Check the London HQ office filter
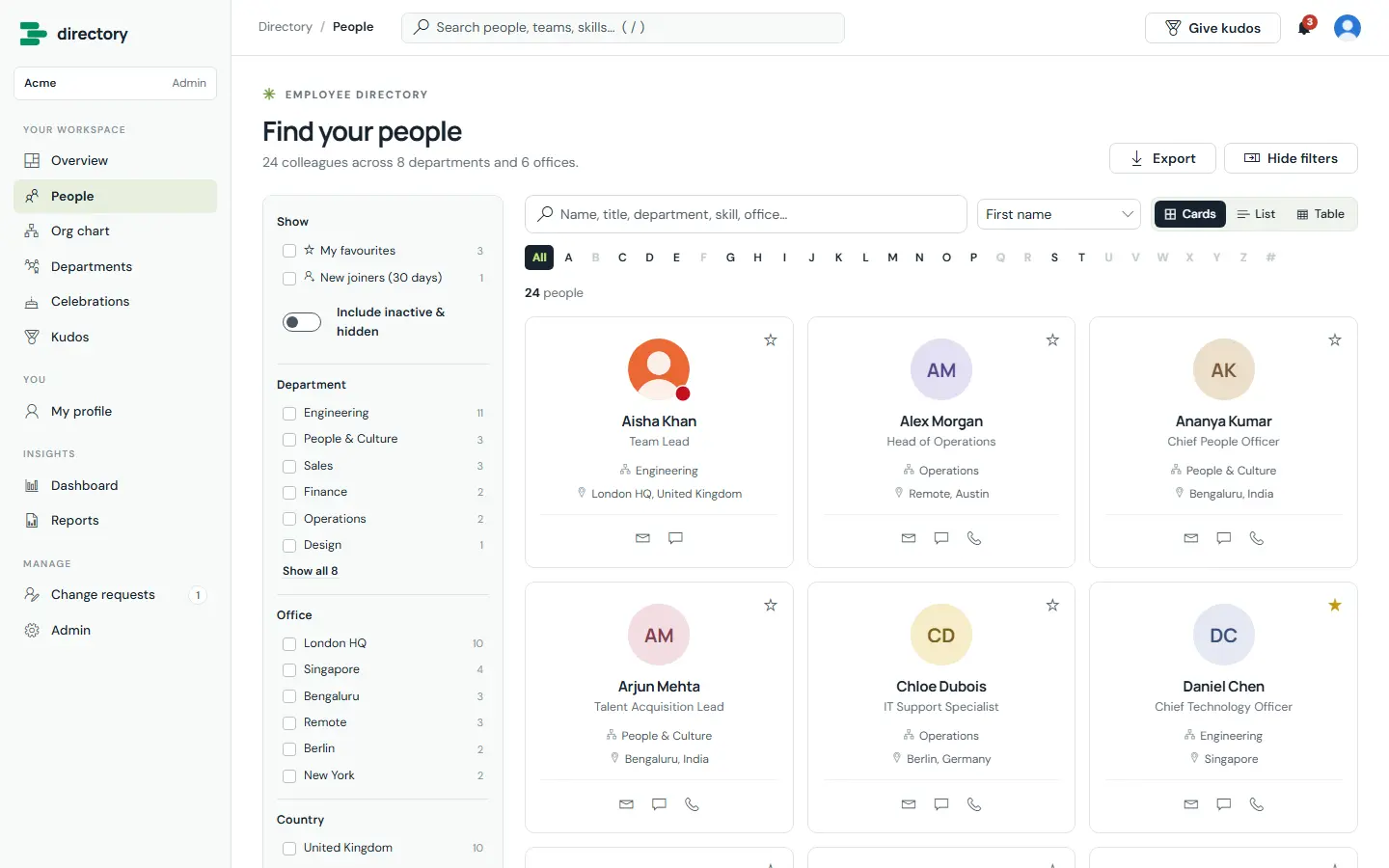Screen dimensions: 1389x868 point(289,643)
